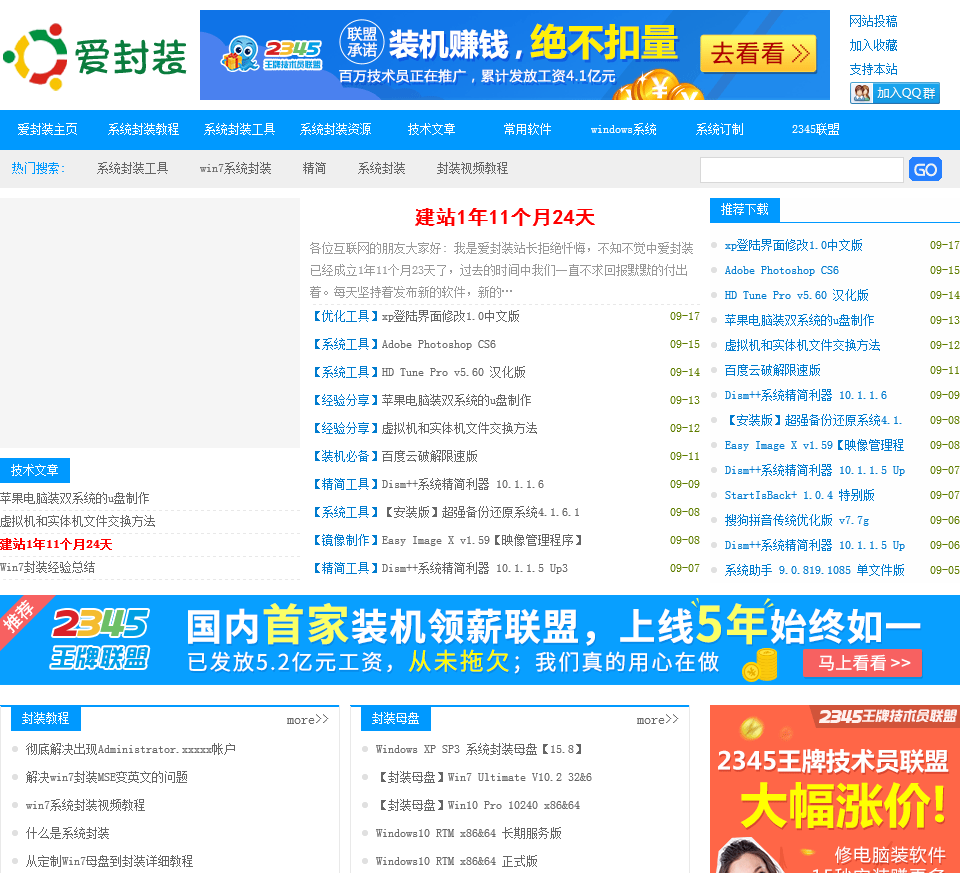The height and width of the screenshot is (873, 960).
Task: Open 彻底解决出现Administrator.xxxxx帐户 tutorial
Action: click(x=130, y=749)
